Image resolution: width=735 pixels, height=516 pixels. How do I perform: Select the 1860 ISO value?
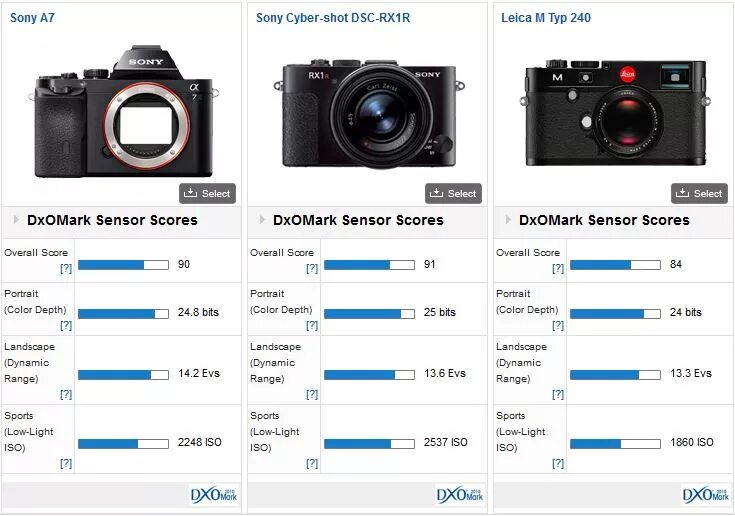click(x=691, y=442)
